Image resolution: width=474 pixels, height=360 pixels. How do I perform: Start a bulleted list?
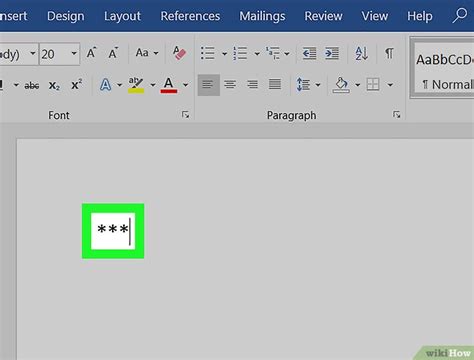point(207,53)
